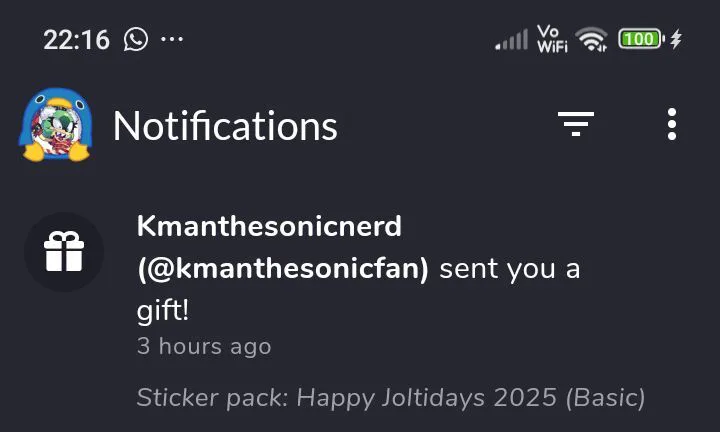Viewport: 720px width, 432px height.
Task: Open the notification filter icon
Action: [x=575, y=124]
